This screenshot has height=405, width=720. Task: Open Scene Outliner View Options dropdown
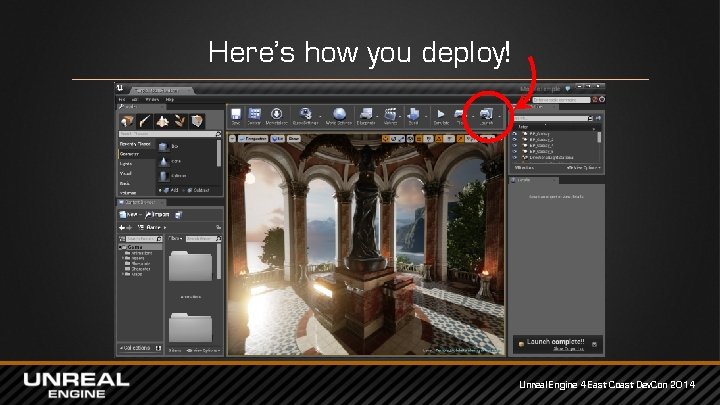(x=584, y=168)
